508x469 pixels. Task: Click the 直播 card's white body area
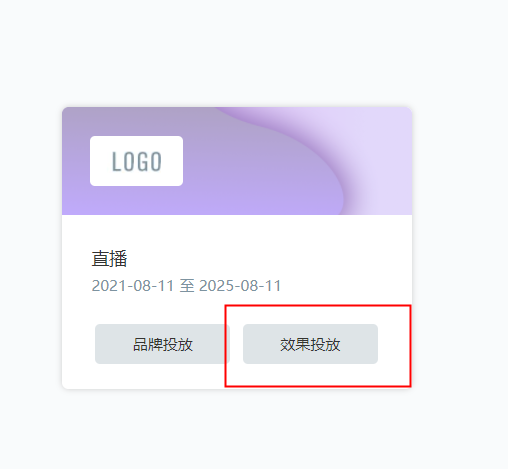pos(237,302)
